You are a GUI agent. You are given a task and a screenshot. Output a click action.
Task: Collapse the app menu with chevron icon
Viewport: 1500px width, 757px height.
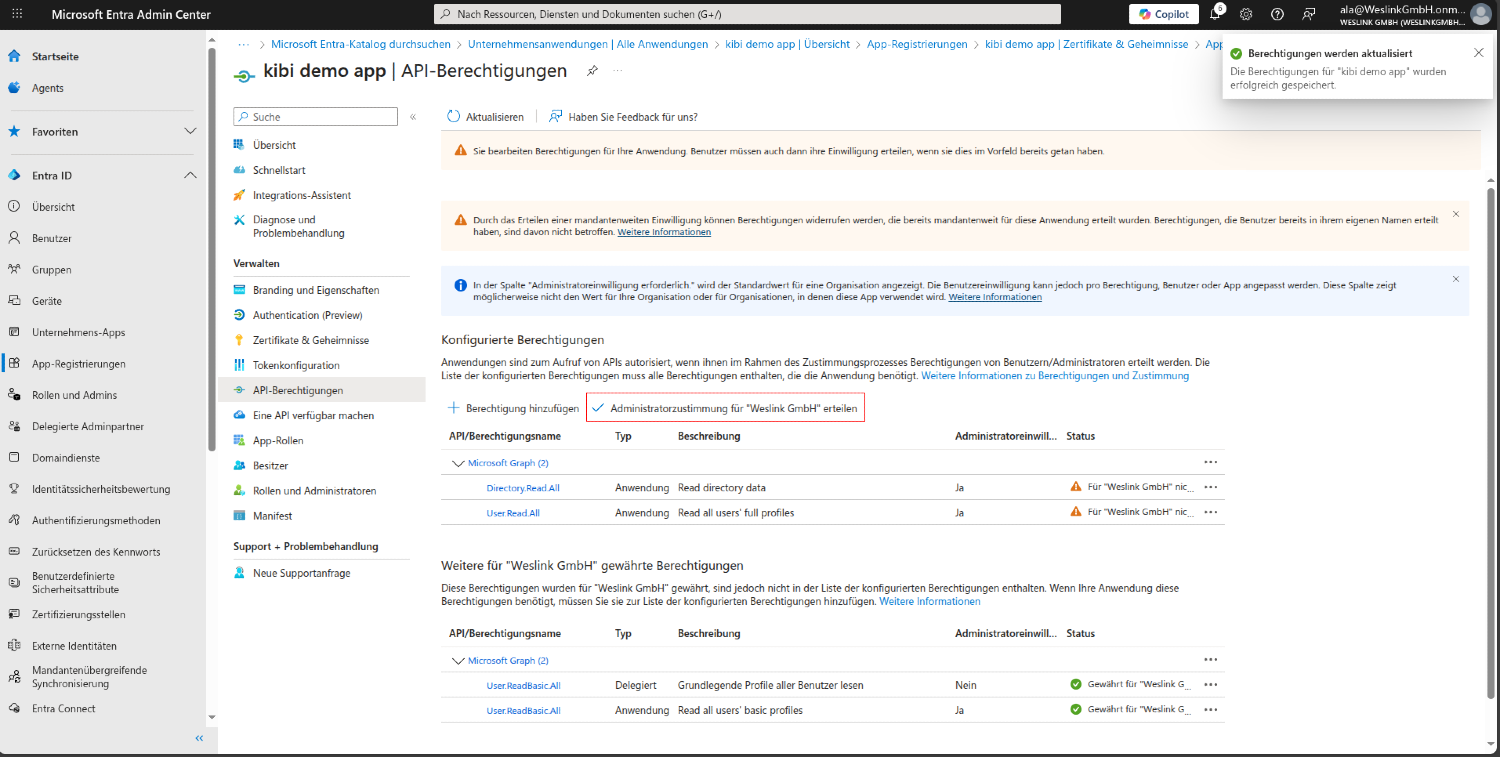pyautogui.click(x=413, y=117)
